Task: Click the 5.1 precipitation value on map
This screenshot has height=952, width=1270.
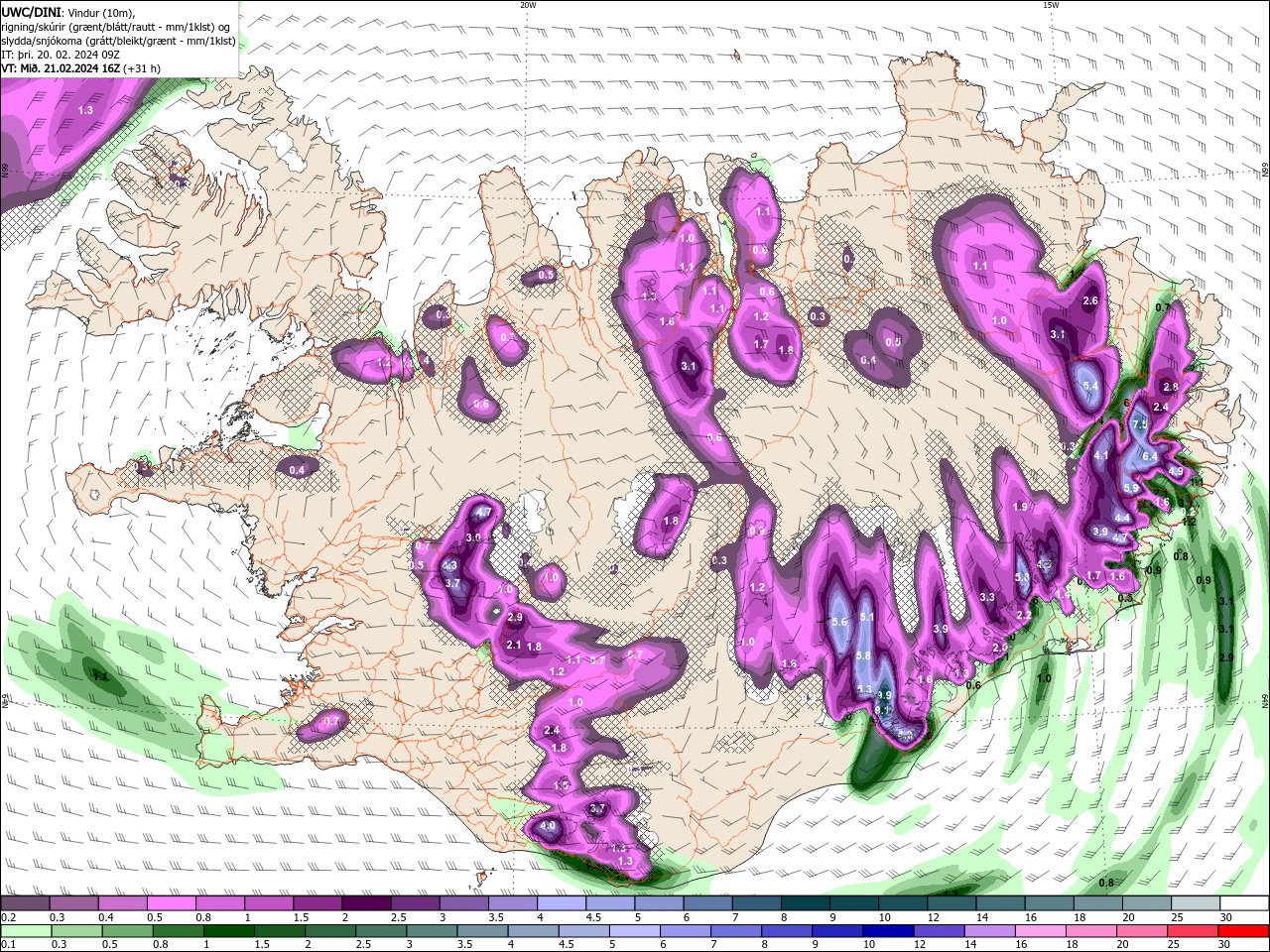Action: point(866,617)
